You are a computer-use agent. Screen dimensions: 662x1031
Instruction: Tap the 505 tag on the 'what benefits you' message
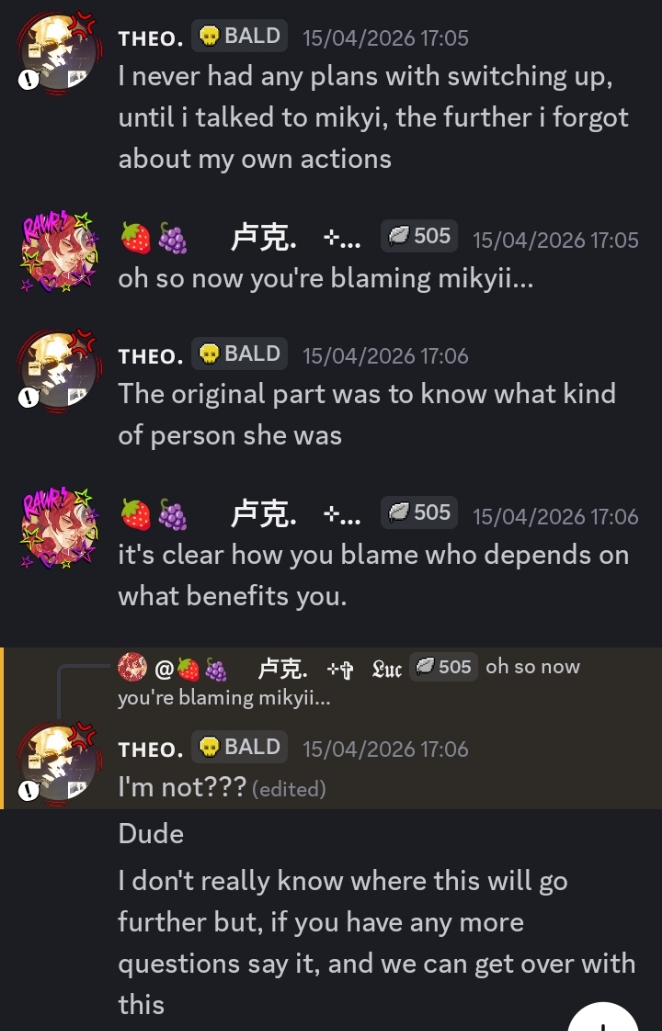419,512
